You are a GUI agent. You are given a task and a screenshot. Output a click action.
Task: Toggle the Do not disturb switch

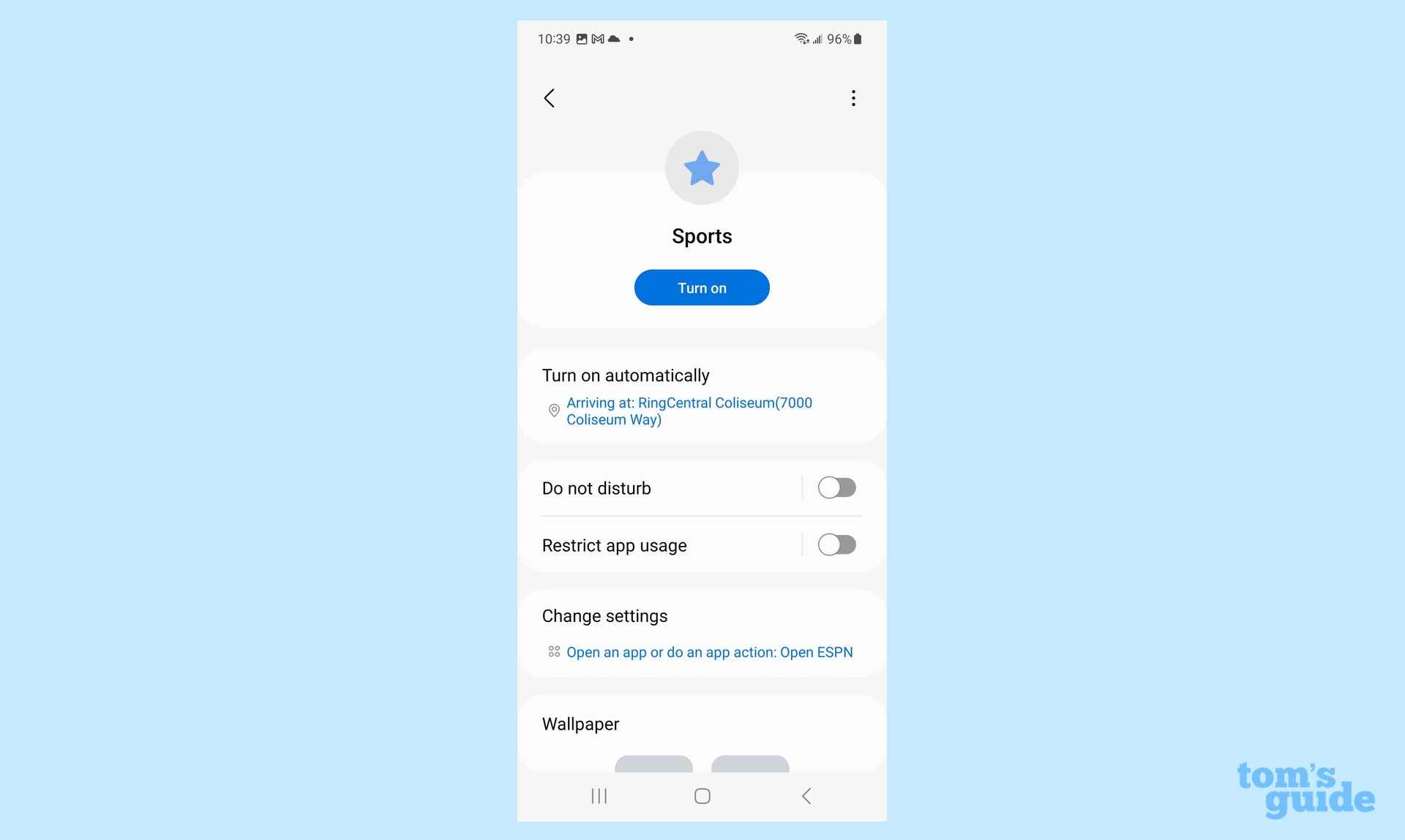click(x=836, y=487)
